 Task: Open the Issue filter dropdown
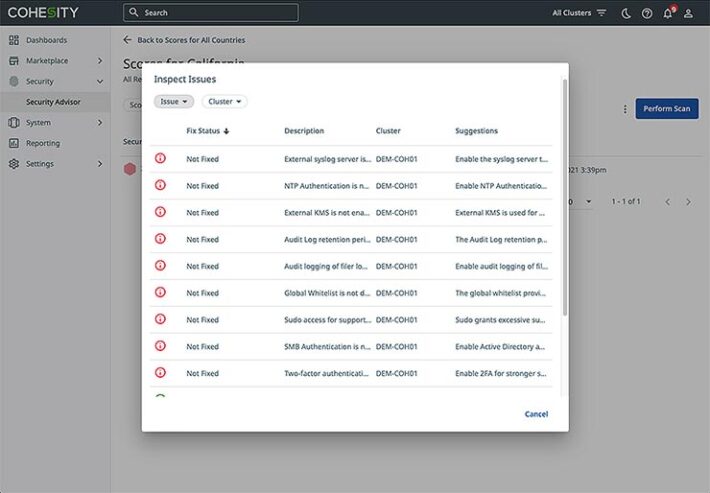pyautogui.click(x=174, y=101)
